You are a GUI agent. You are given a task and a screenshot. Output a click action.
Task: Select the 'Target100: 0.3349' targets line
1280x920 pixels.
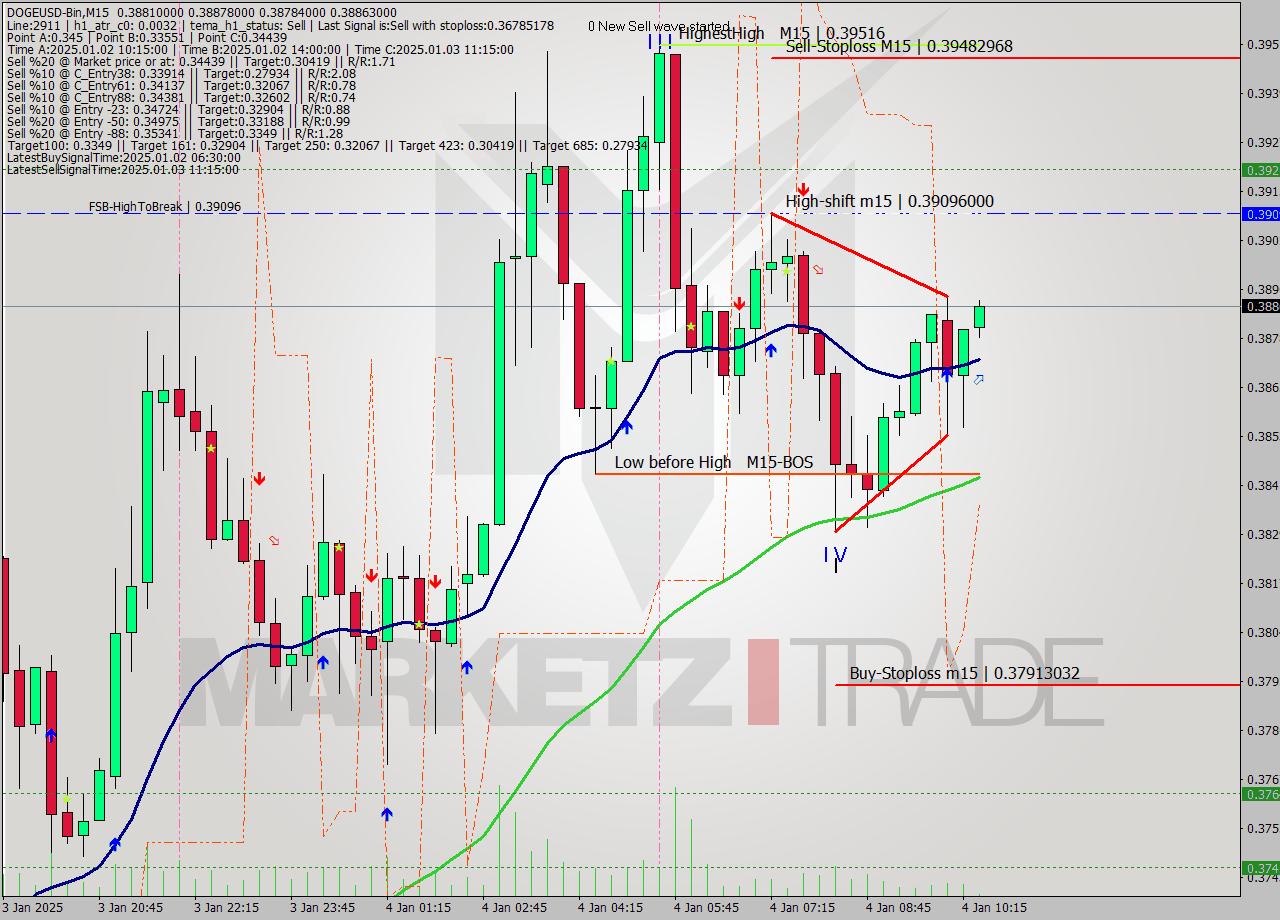(x=326, y=145)
